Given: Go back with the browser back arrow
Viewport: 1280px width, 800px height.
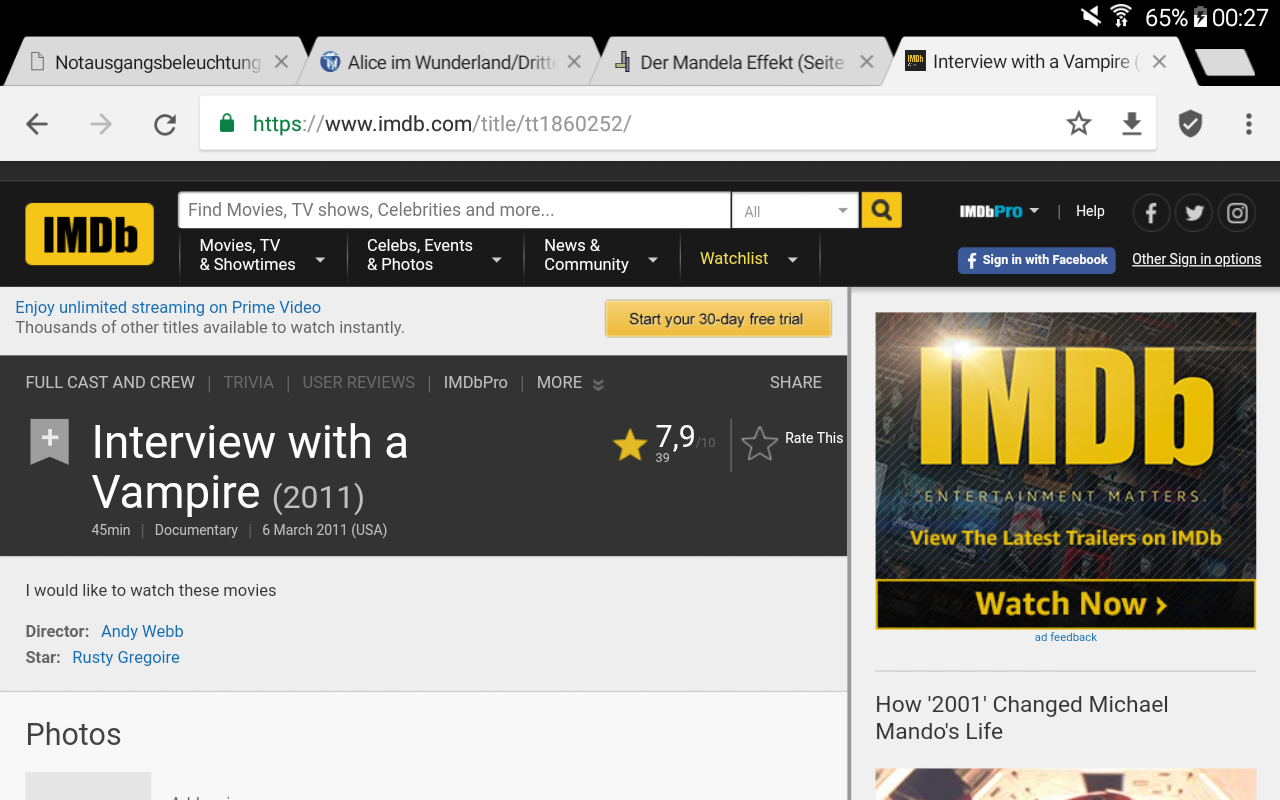Looking at the screenshot, I should pos(37,124).
